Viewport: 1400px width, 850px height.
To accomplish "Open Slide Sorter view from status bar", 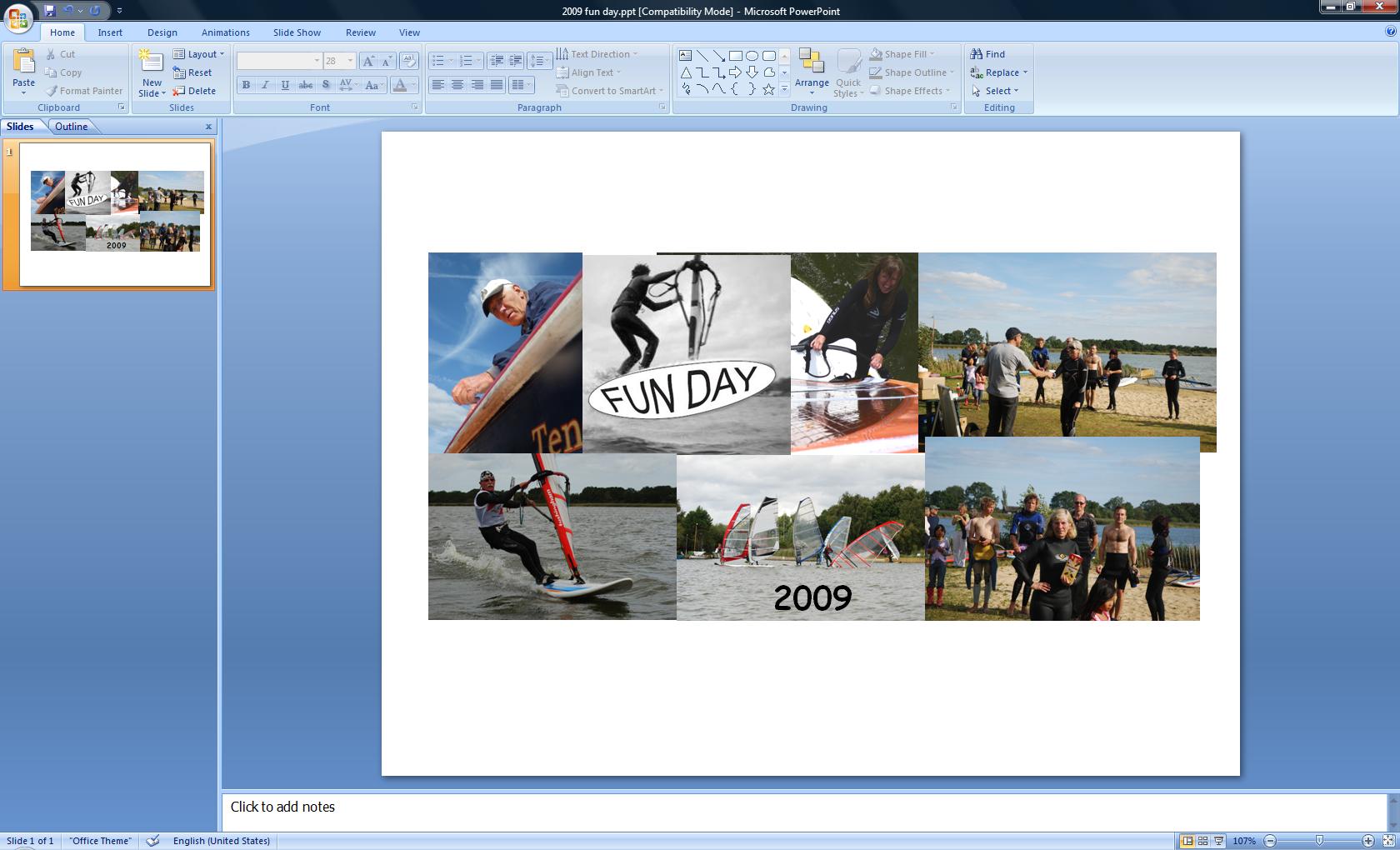I will coord(1202,841).
